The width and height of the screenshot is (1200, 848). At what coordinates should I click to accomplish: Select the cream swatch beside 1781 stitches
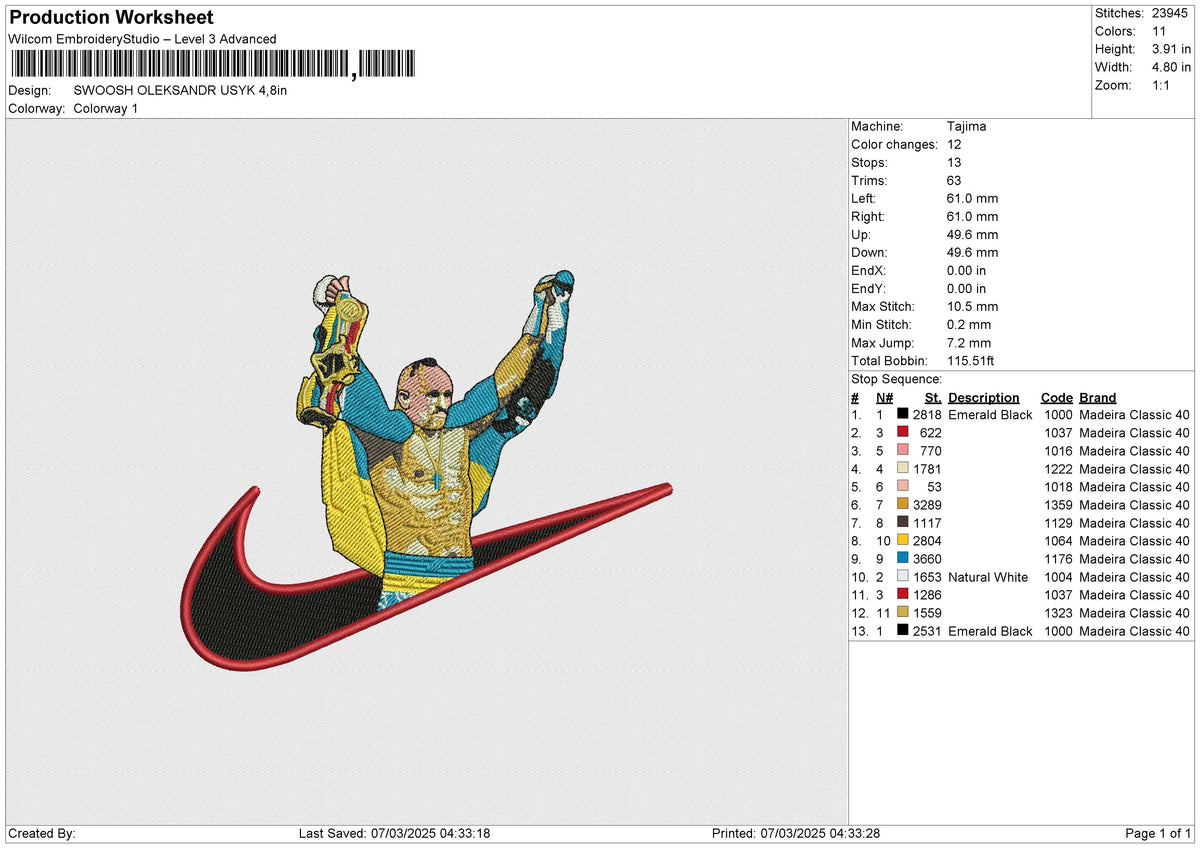(x=902, y=468)
